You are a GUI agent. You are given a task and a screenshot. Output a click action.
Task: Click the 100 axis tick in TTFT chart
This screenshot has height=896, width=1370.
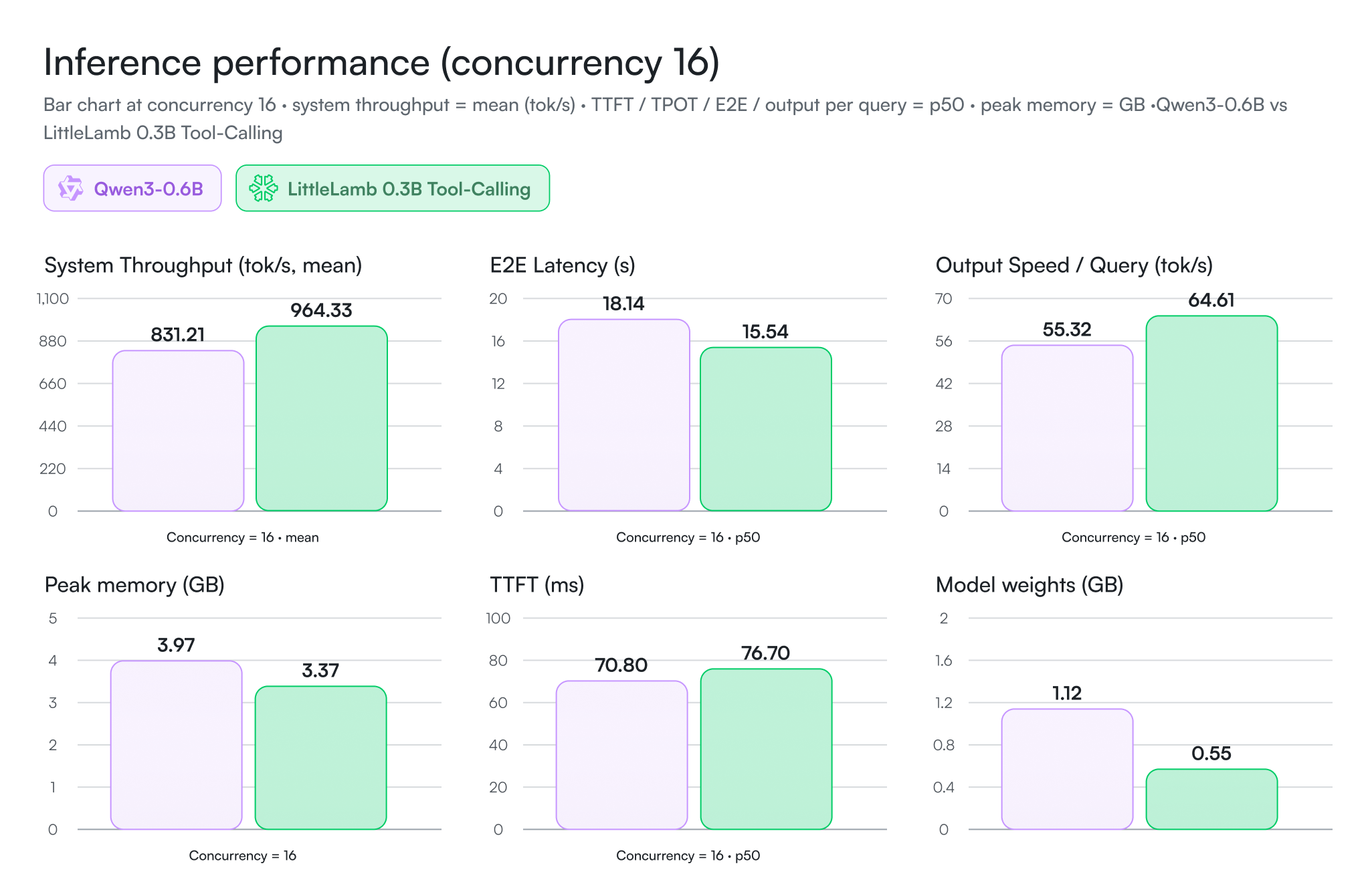click(x=498, y=618)
